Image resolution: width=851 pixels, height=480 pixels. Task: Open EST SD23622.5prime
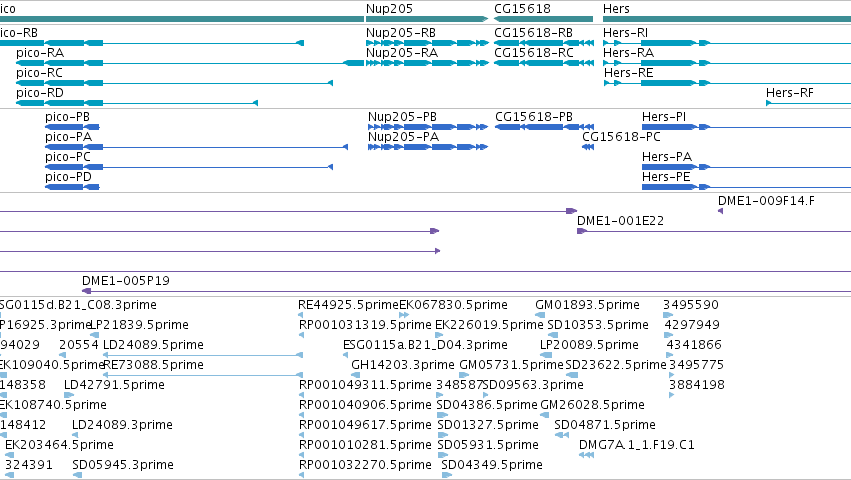[x=616, y=365]
